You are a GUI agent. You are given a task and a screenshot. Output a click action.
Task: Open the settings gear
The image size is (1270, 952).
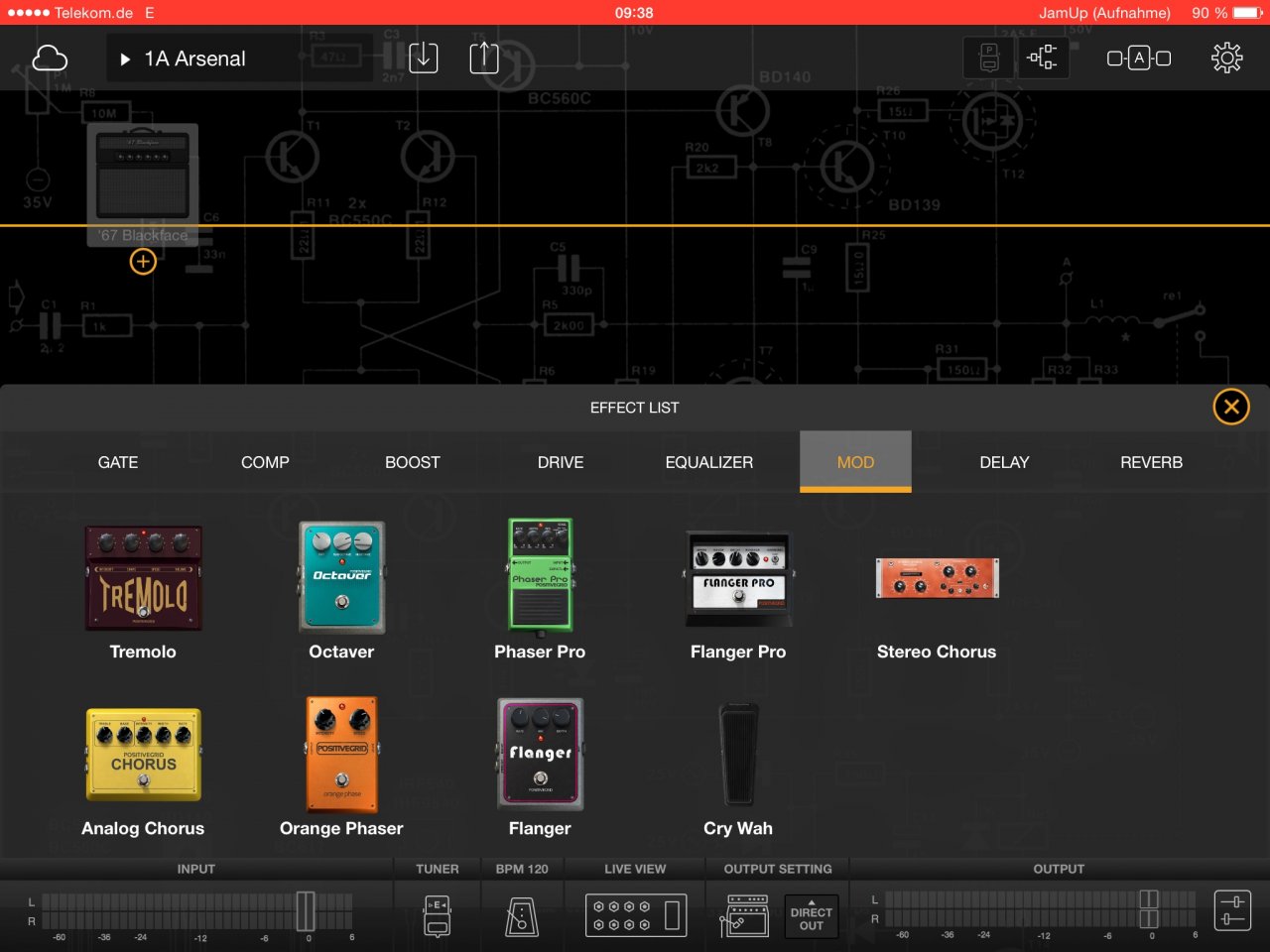coord(1227,58)
